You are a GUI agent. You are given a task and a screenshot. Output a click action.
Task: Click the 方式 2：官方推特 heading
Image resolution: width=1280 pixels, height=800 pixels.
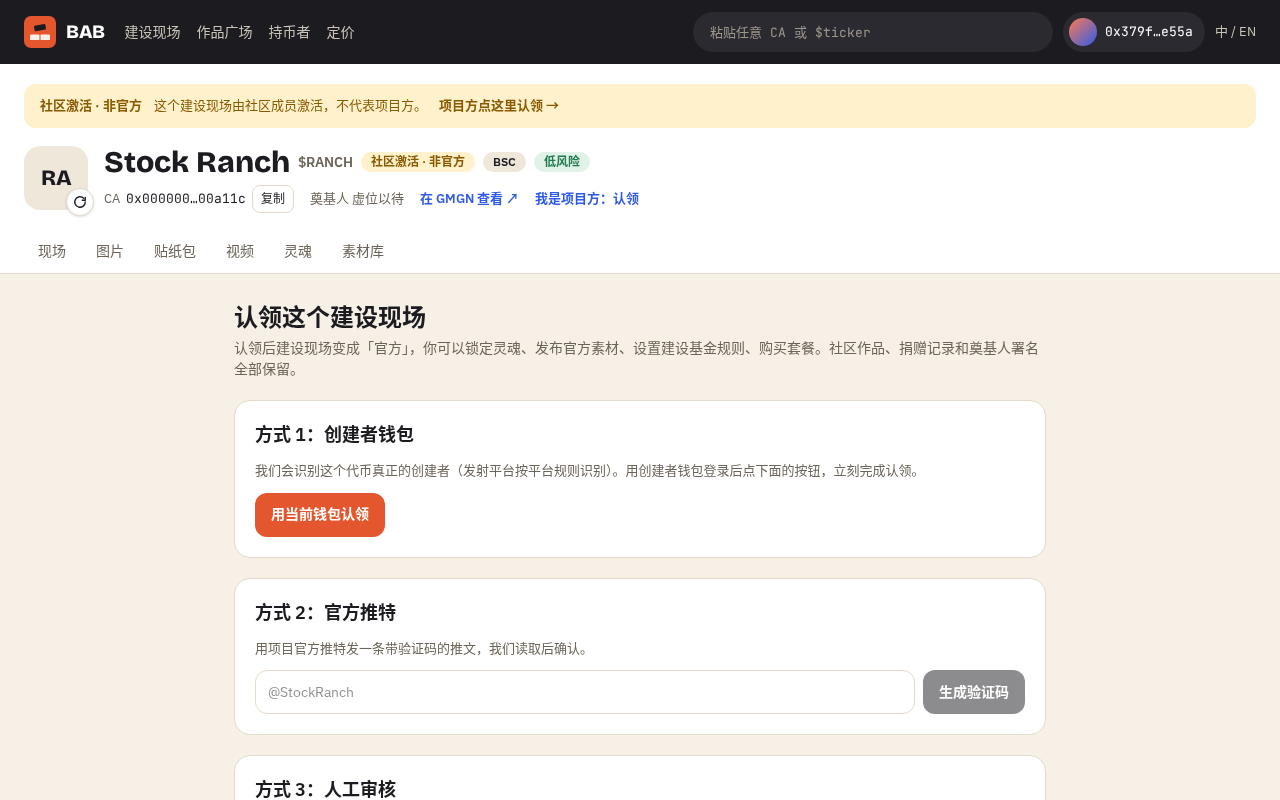point(325,613)
